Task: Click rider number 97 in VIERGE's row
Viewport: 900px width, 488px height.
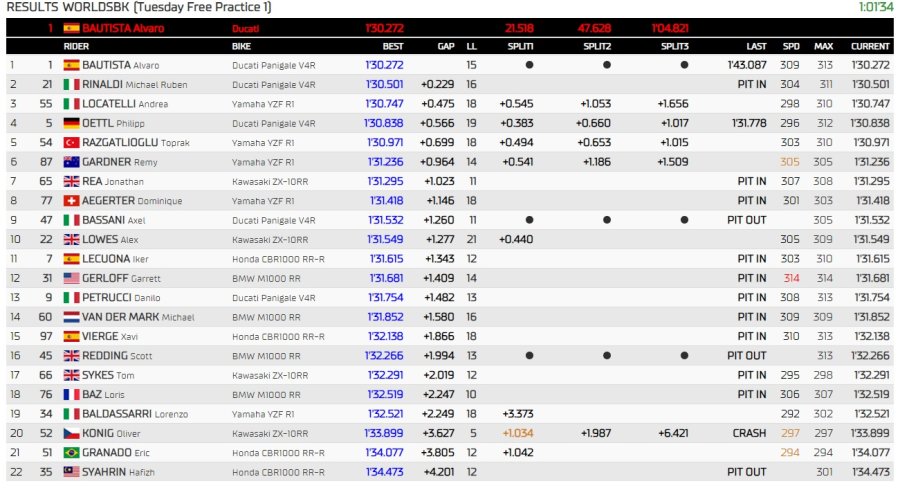Action: 45,336
